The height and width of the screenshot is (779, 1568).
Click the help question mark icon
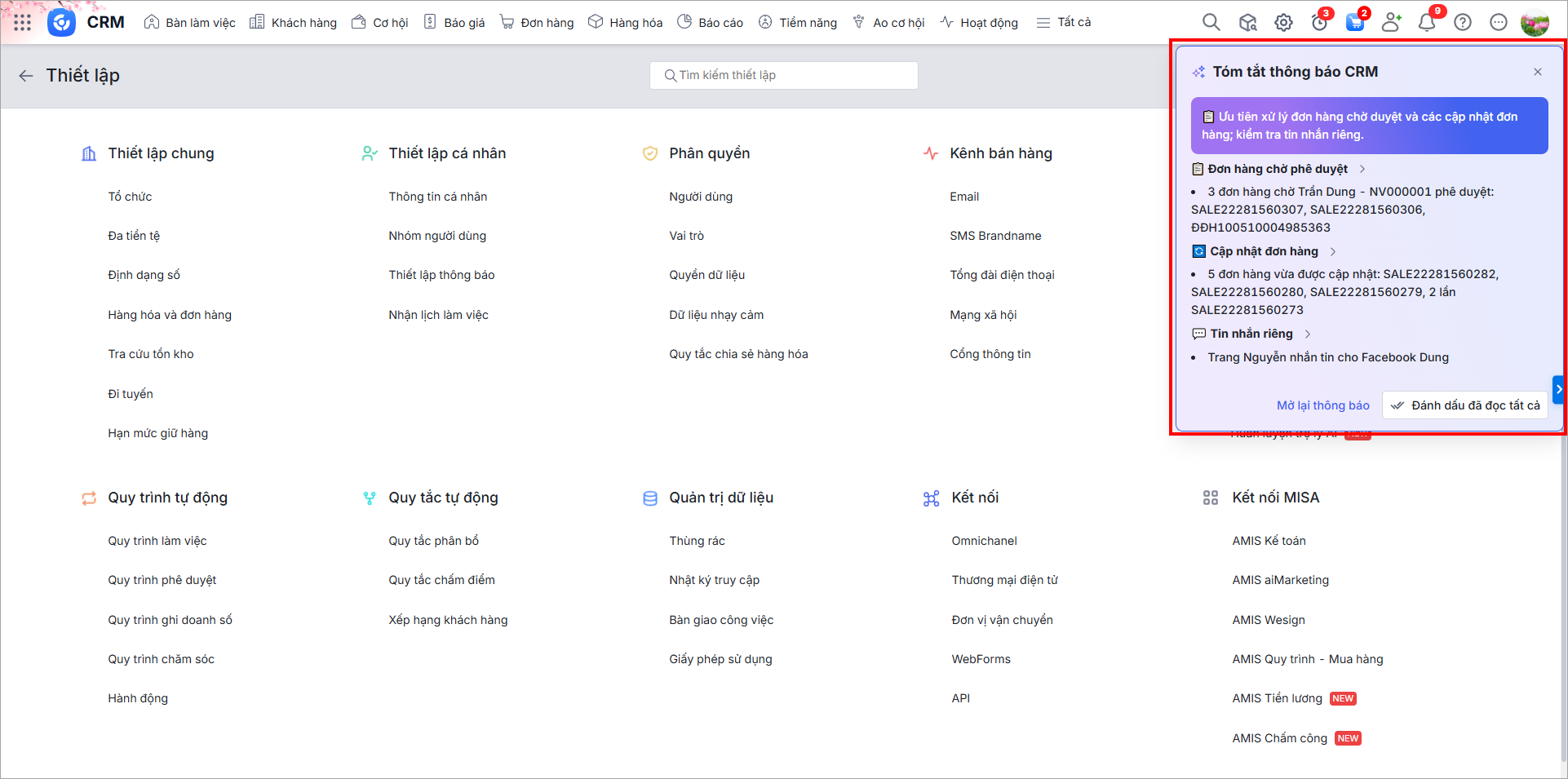click(x=1463, y=23)
